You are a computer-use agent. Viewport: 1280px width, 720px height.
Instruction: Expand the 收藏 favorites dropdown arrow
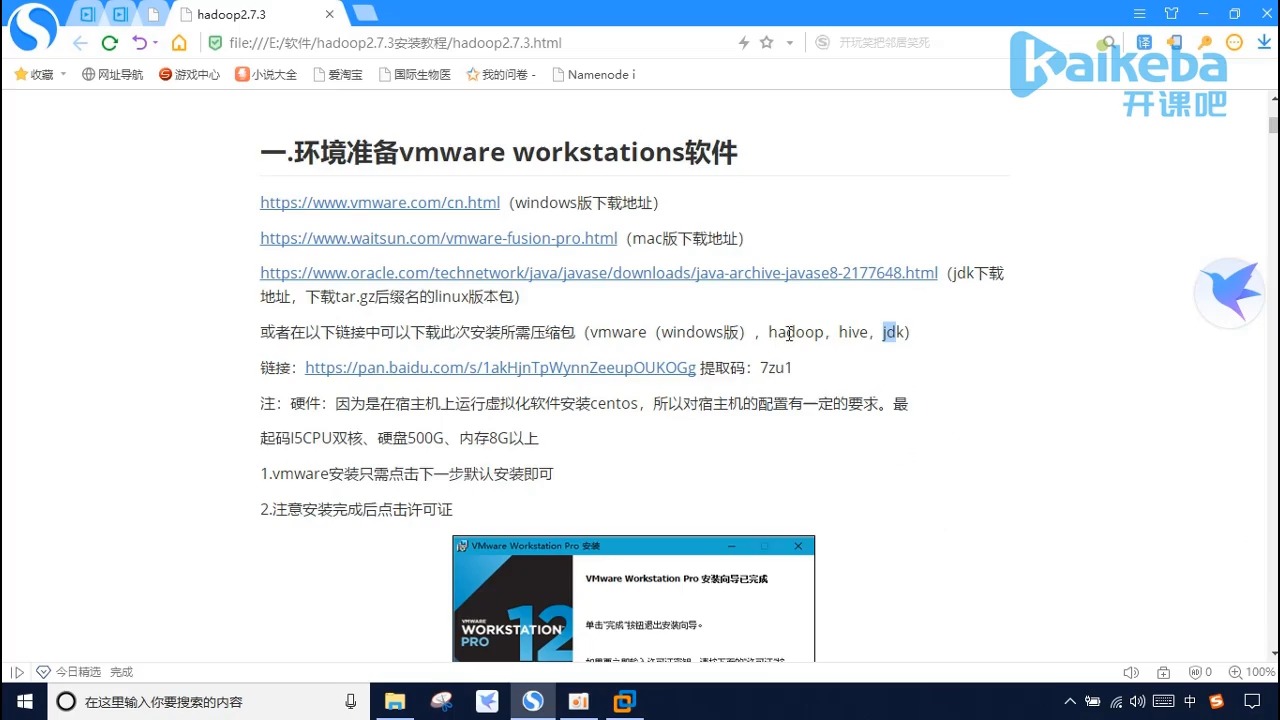pyautogui.click(x=63, y=74)
